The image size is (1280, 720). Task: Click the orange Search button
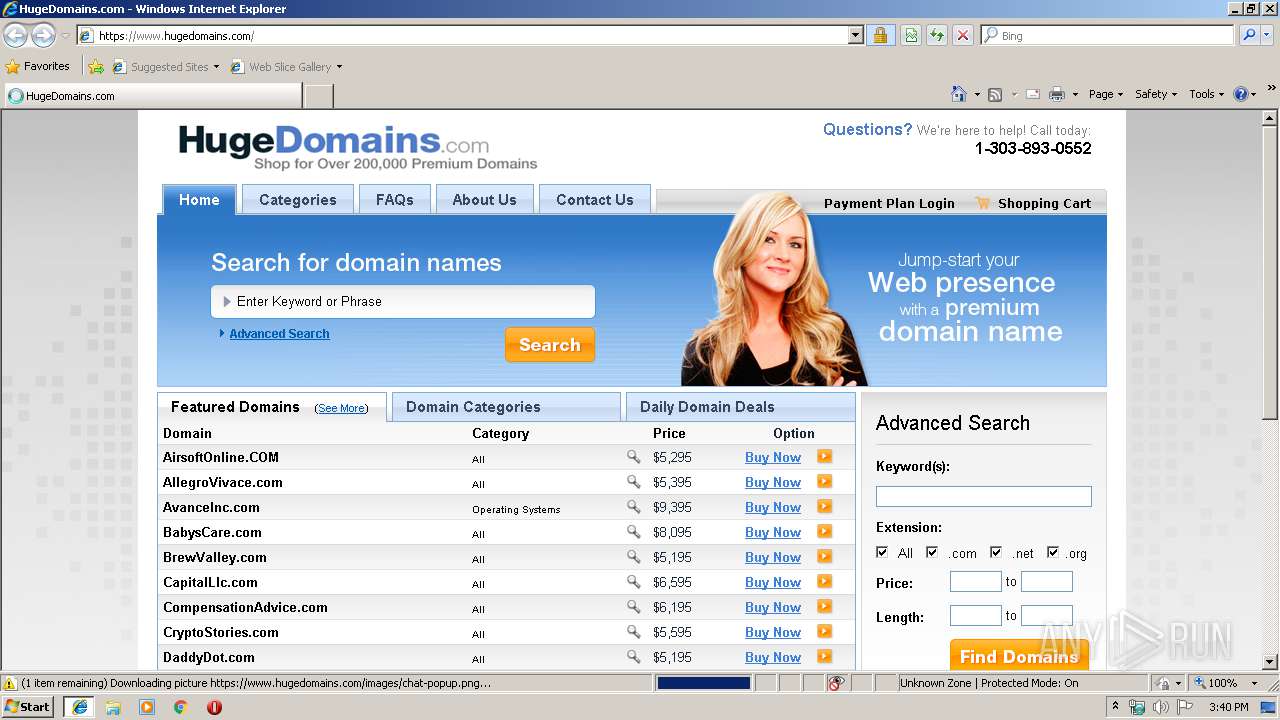(x=550, y=344)
